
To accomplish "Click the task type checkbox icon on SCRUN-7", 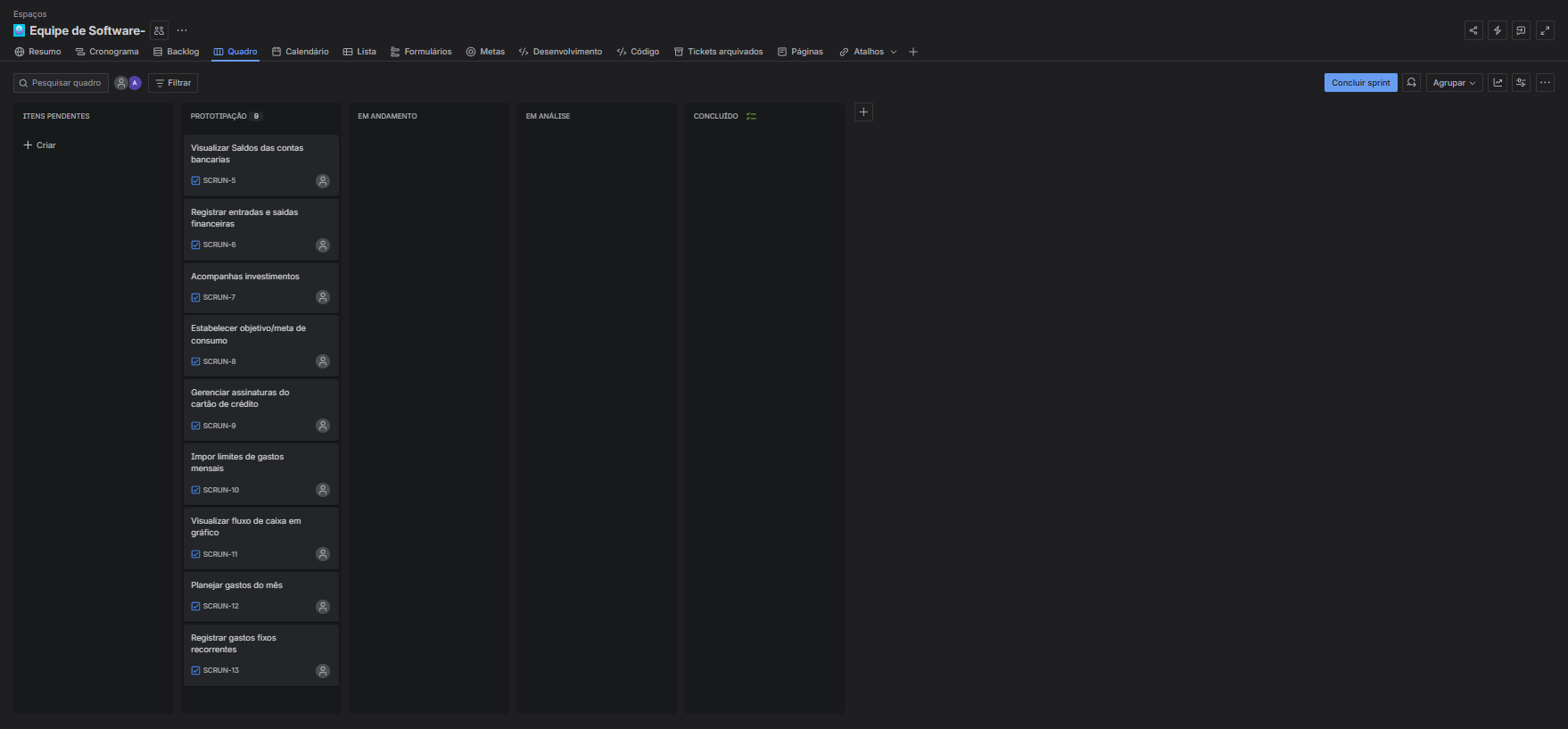I will click(x=195, y=297).
